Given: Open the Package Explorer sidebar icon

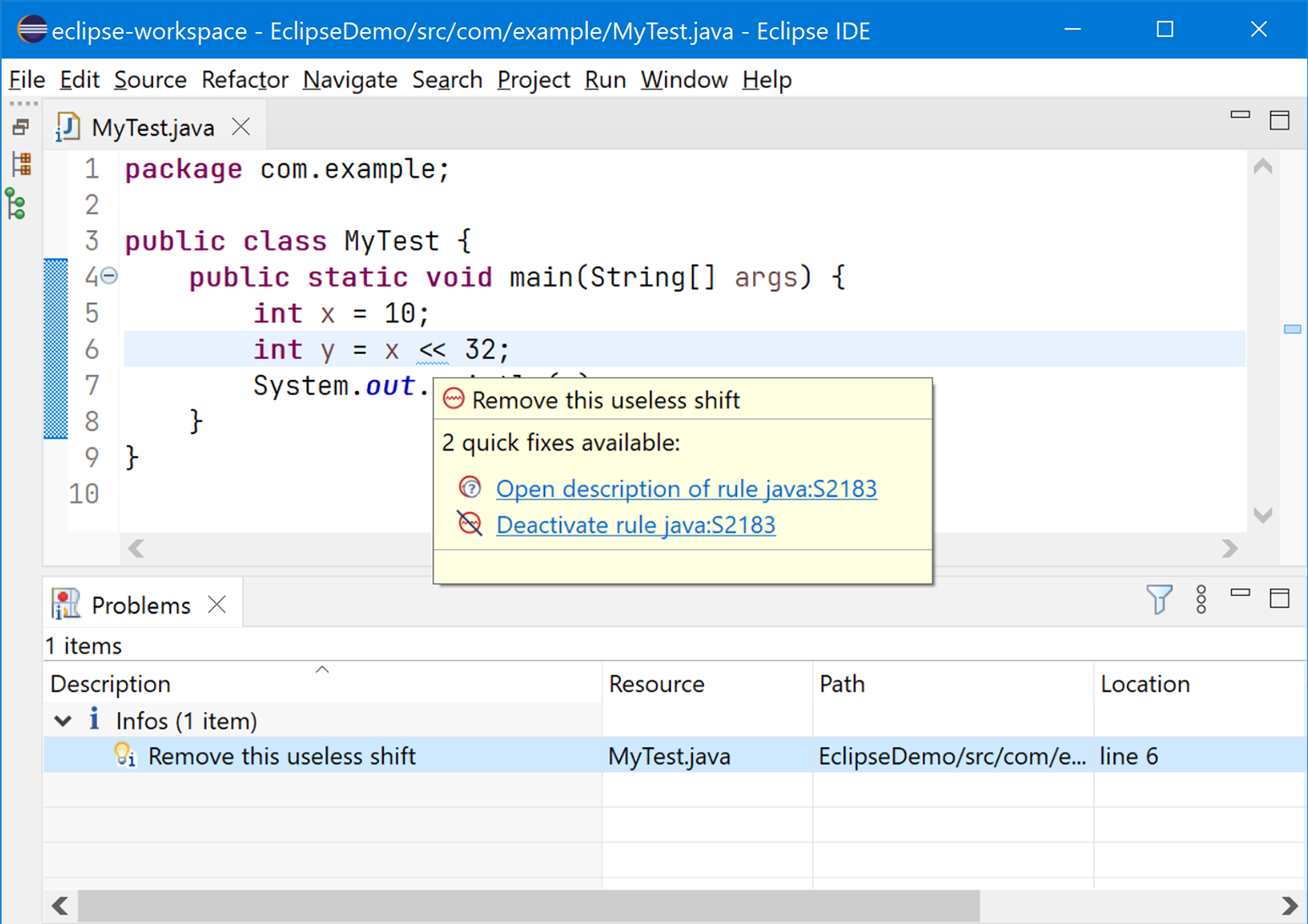Looking at the screenshot, I should 21,164.
